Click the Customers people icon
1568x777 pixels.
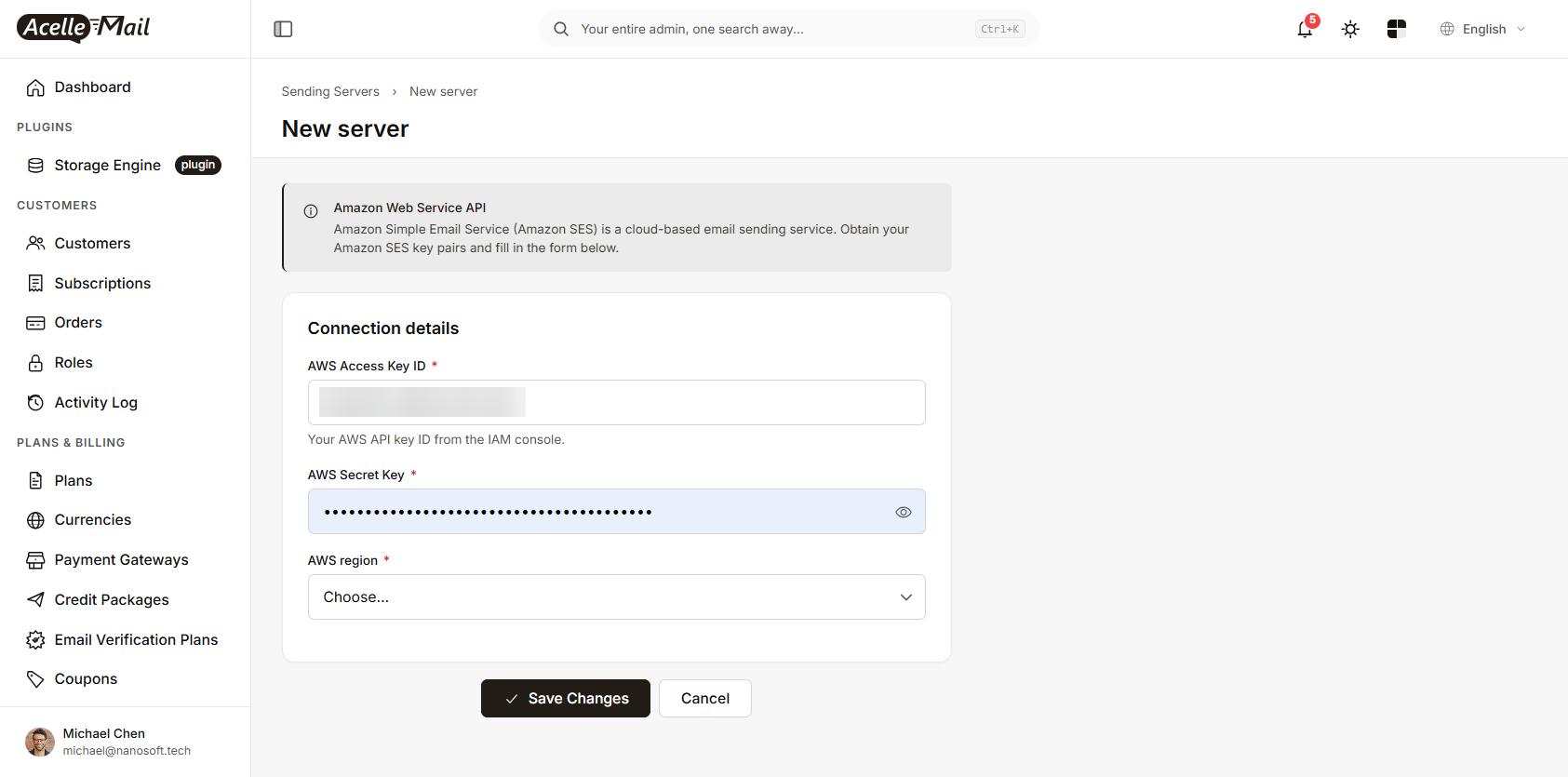click(35, 243)
